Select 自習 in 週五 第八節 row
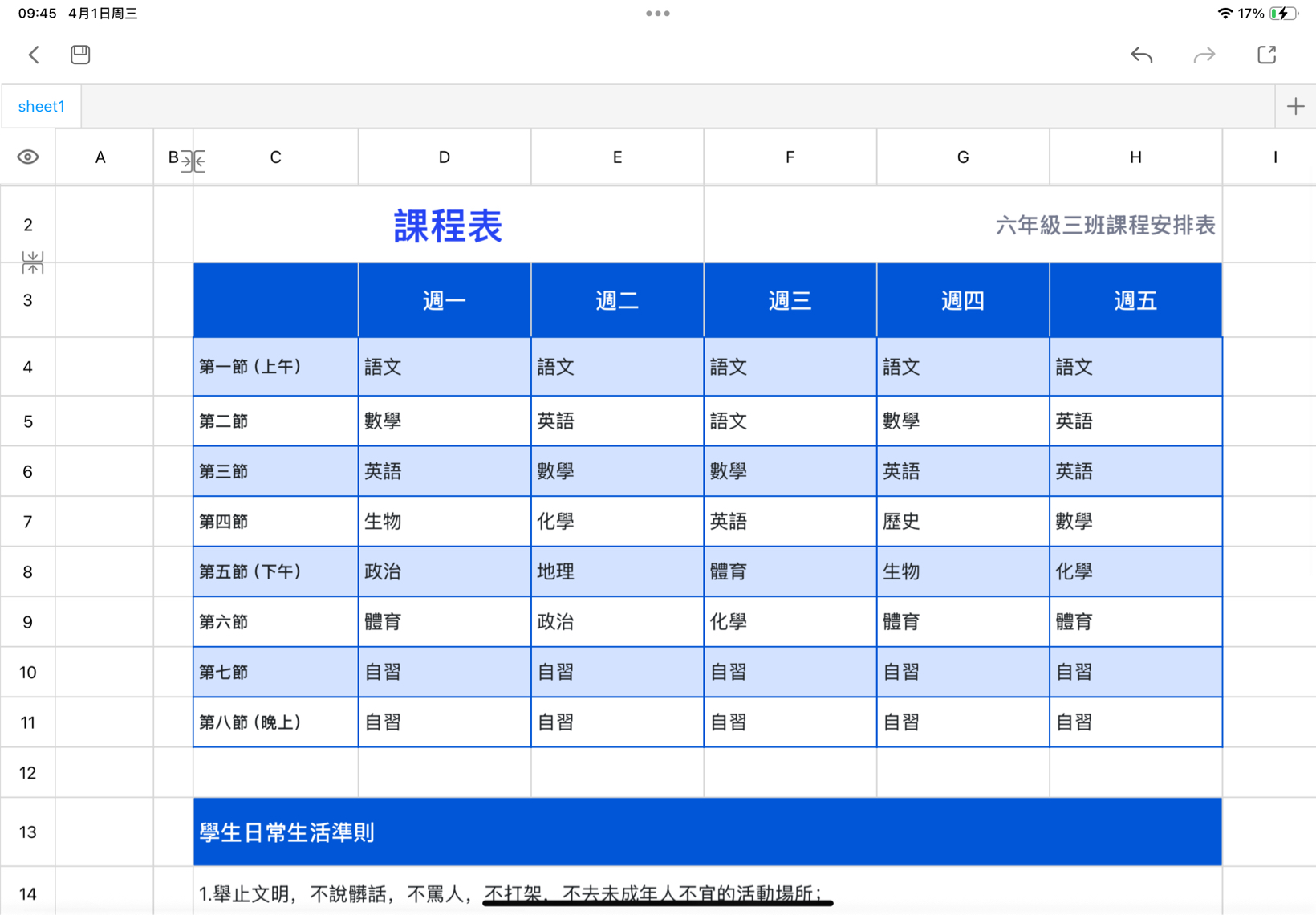1316x915 pixels. point(1135,722)
